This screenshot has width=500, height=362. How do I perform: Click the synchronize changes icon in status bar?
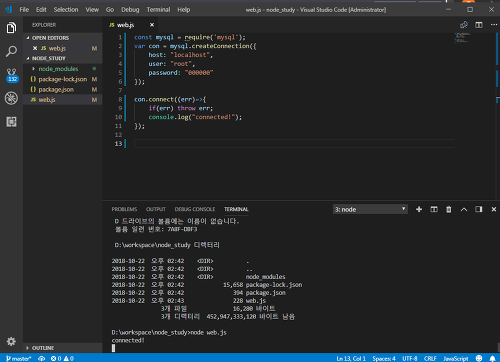tap(41, 358)
